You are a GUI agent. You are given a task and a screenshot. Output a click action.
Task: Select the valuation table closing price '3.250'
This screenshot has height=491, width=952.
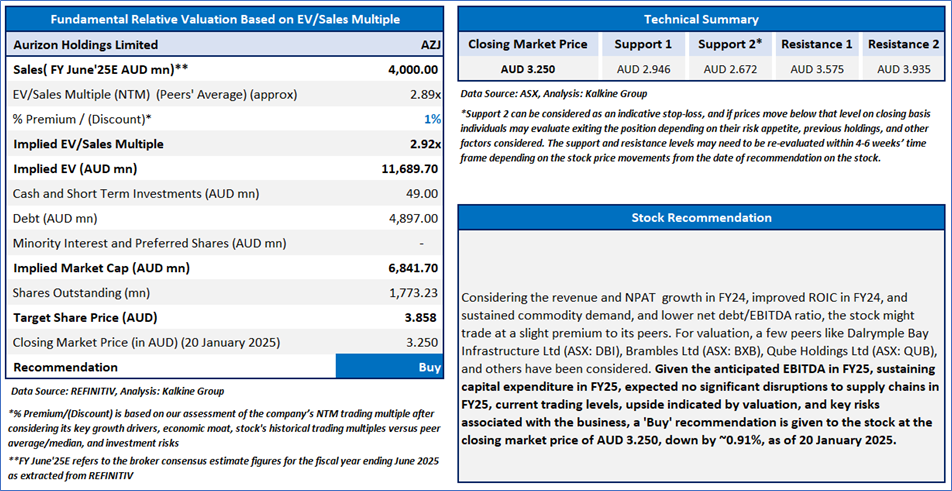(x=423, y=343)
